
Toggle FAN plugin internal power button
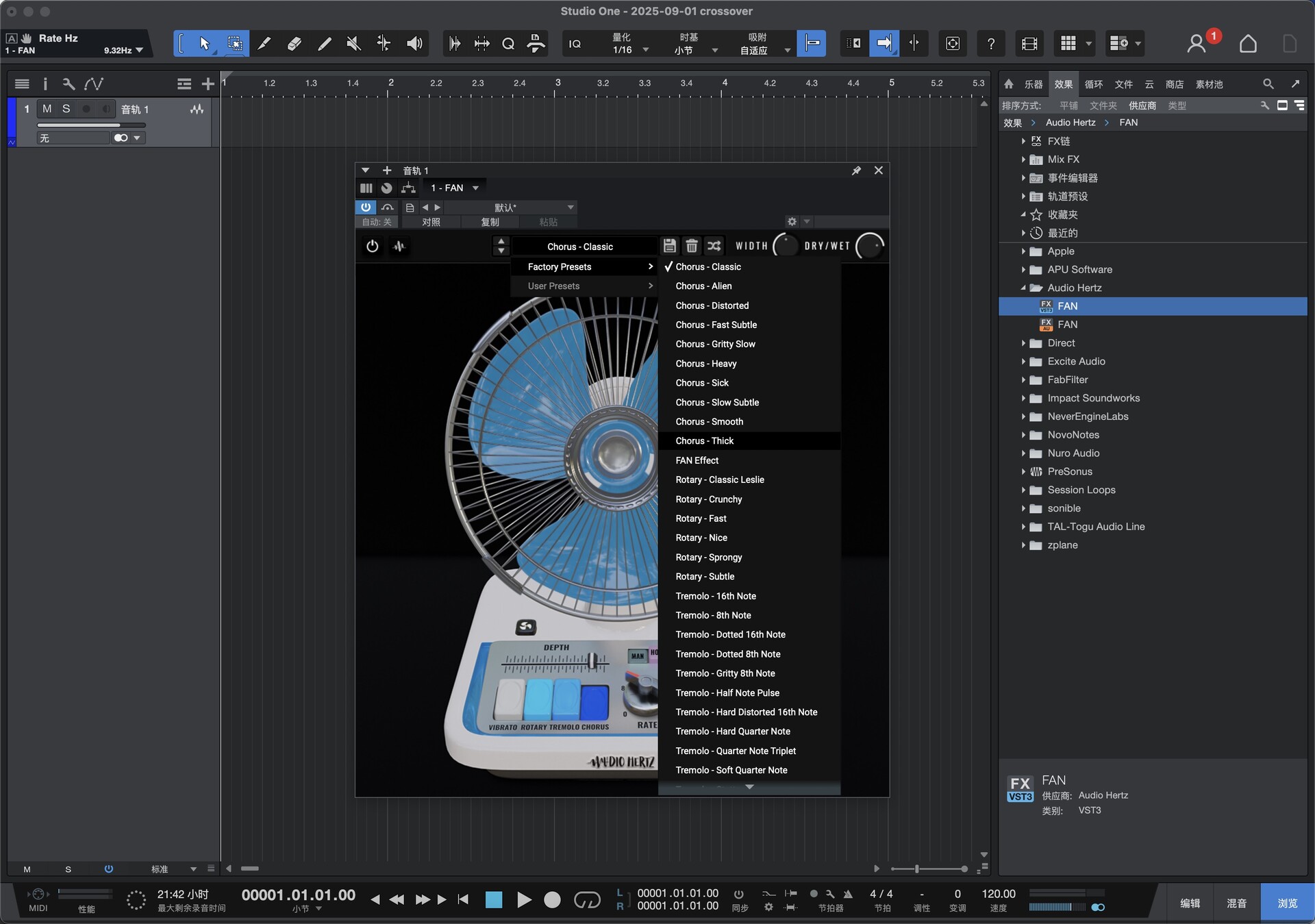click(x=372, y=246)
